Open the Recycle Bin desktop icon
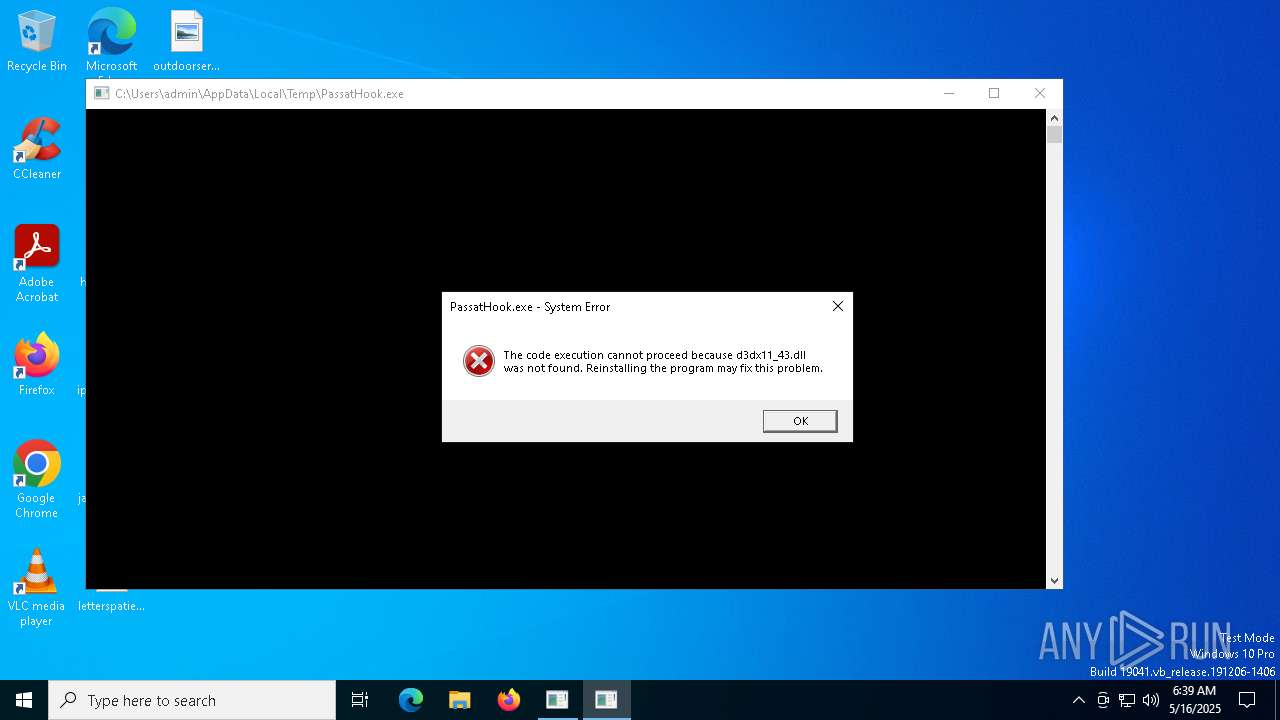 click(x=37, y=42)
